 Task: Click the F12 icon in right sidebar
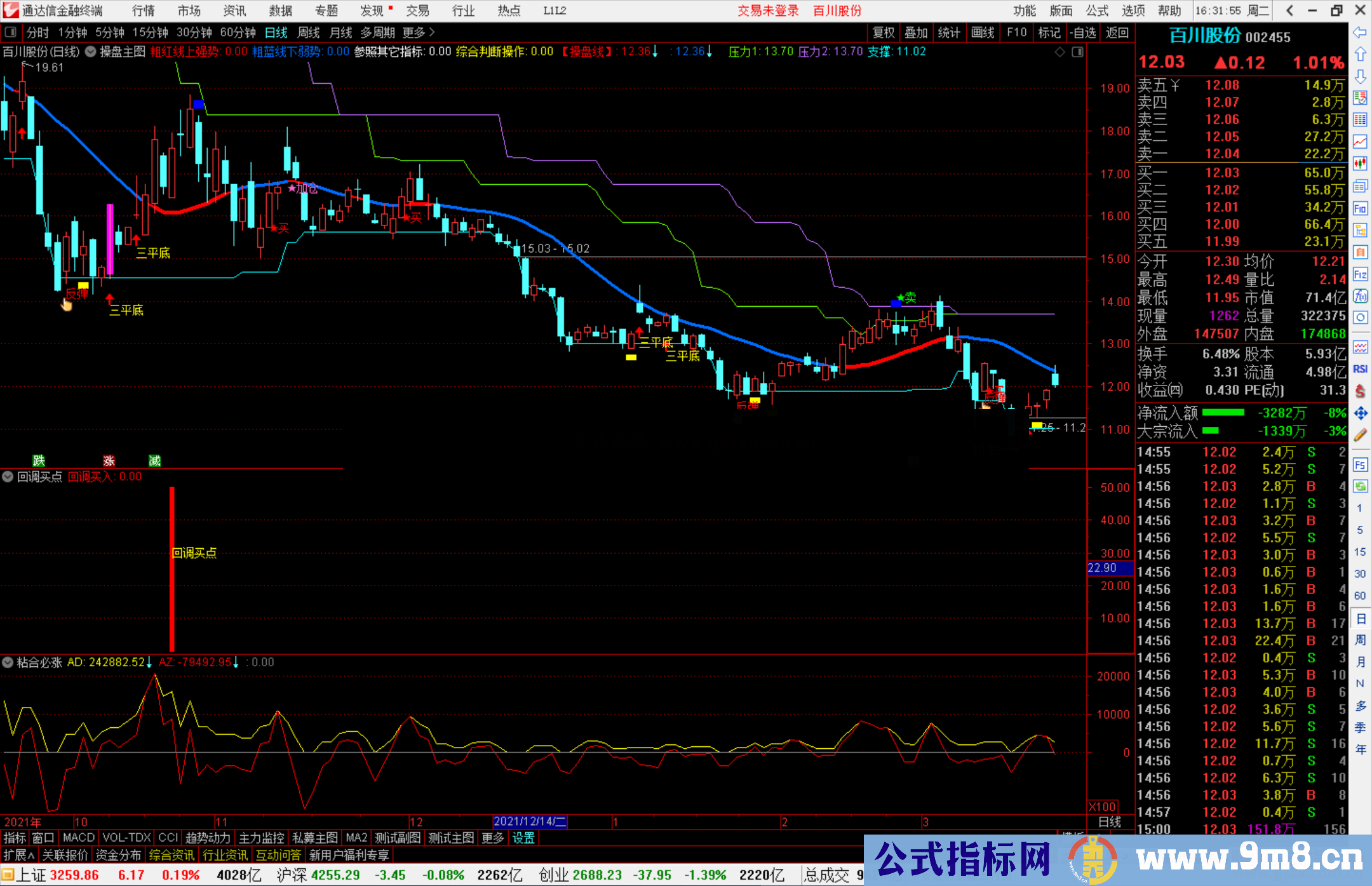[x=1360, y=274]
